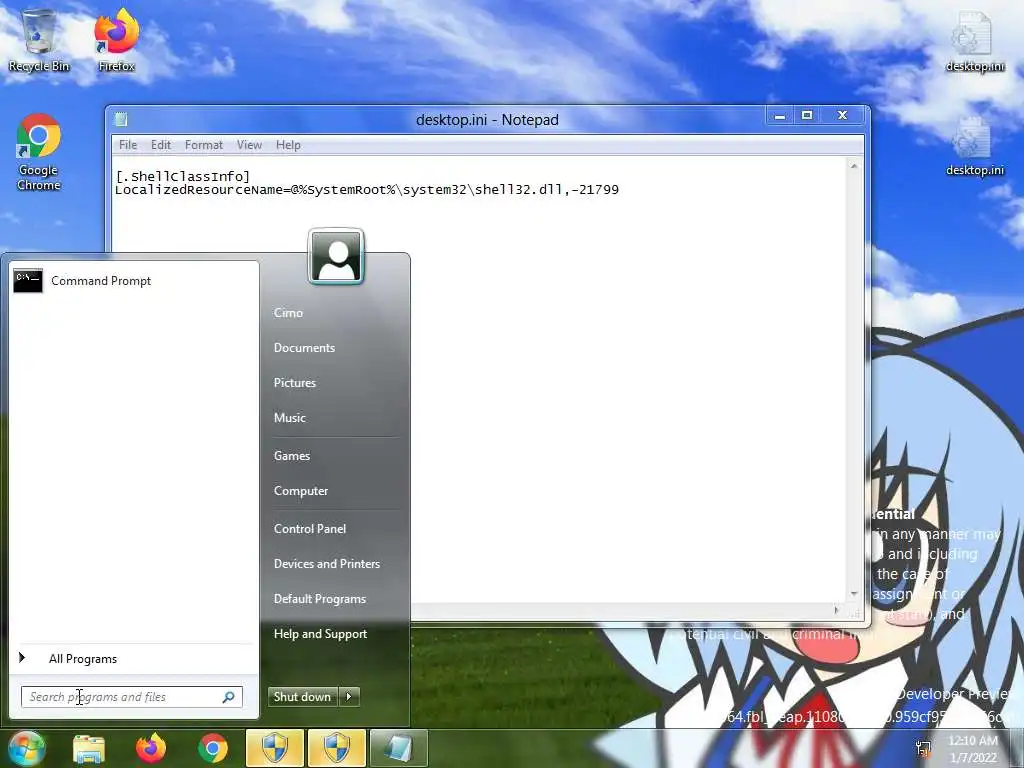Open the Edit menu in Notepad
The height and width of the screenshot is (768, 1024).
(x=161, y=145)
